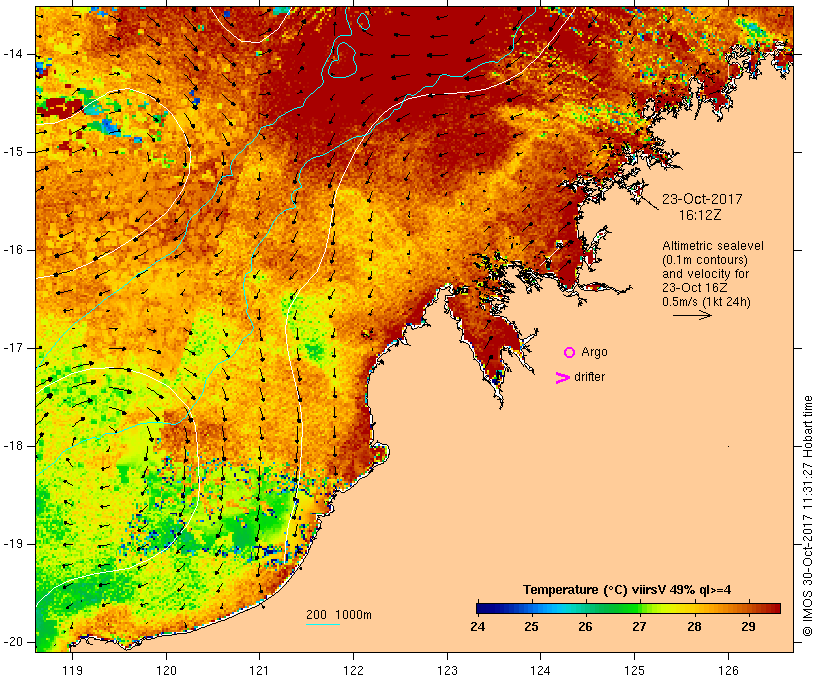Click the '23-Oct 16Z' text line

click(694, 288)
